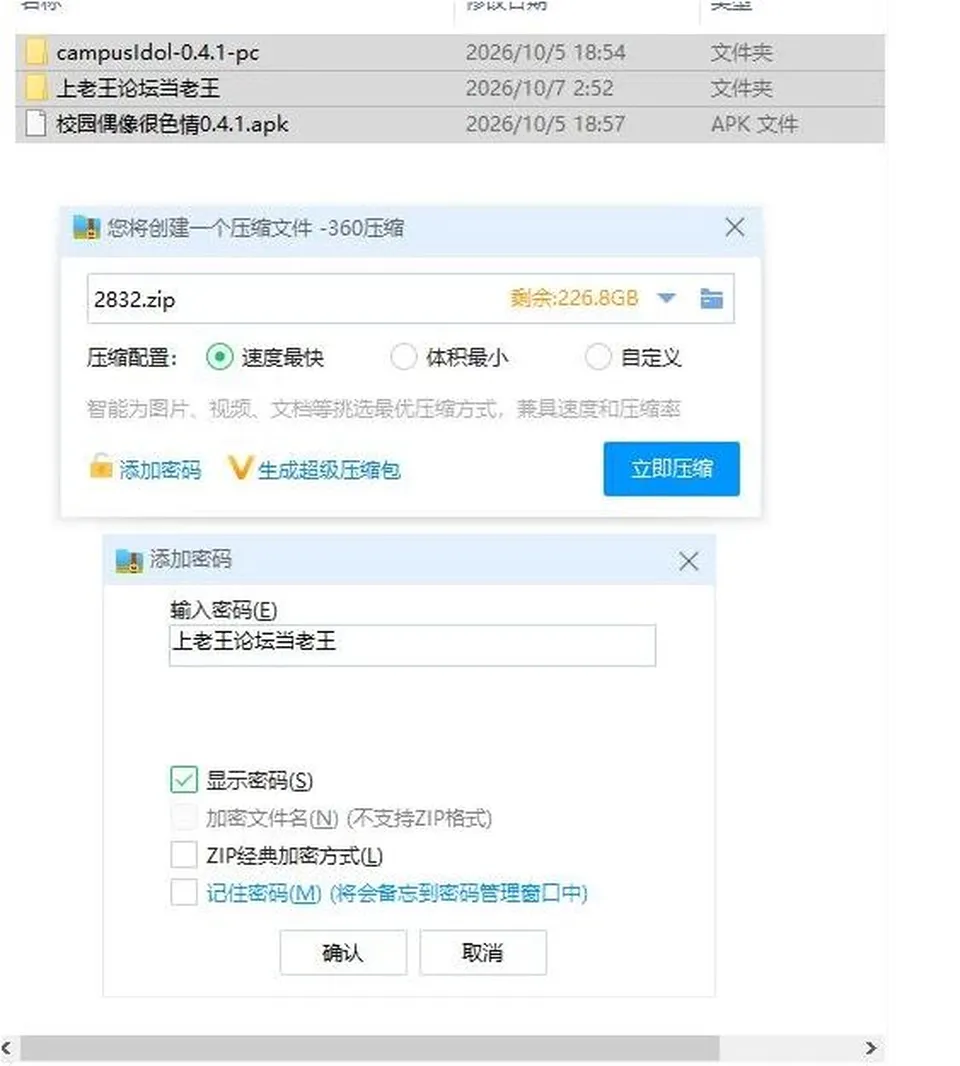
Task: Click the 添加密码 link
Action: tap(160, 469)
